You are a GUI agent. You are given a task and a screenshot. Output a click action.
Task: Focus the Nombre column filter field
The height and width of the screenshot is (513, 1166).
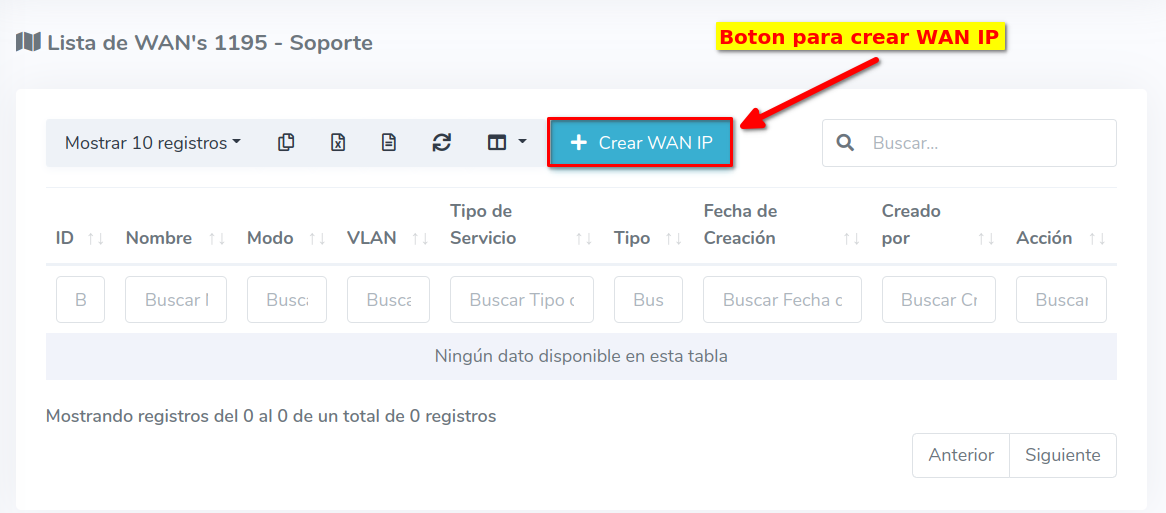coord(176,300)
